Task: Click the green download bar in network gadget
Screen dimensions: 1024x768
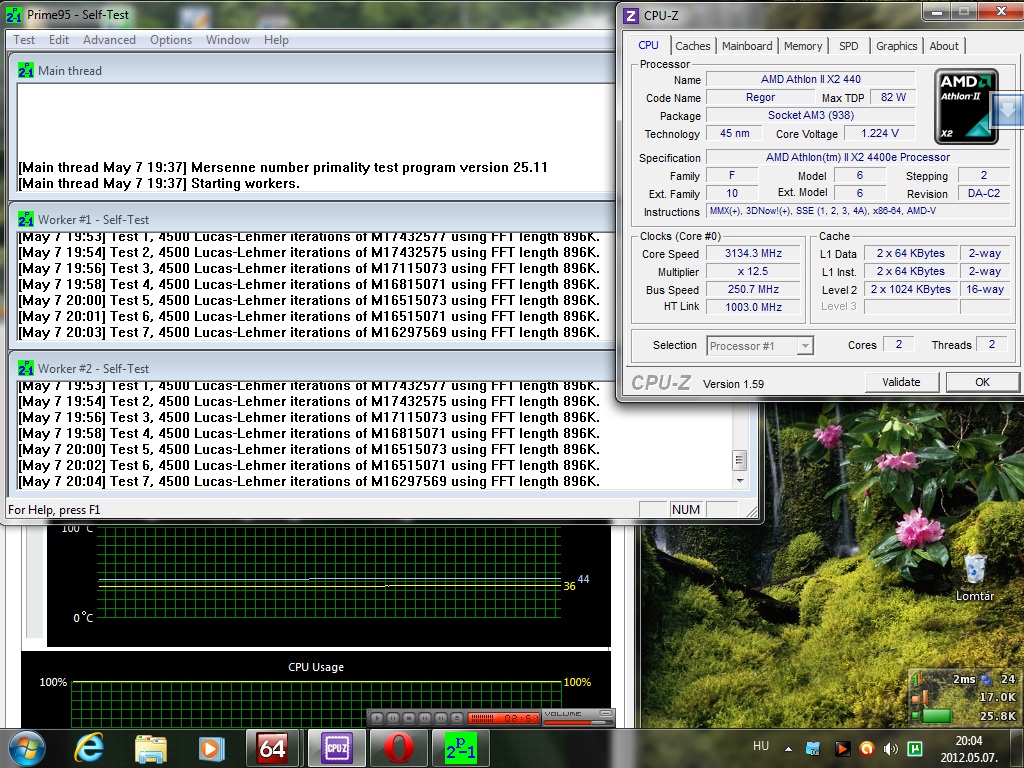Action: tap(935, 716)
